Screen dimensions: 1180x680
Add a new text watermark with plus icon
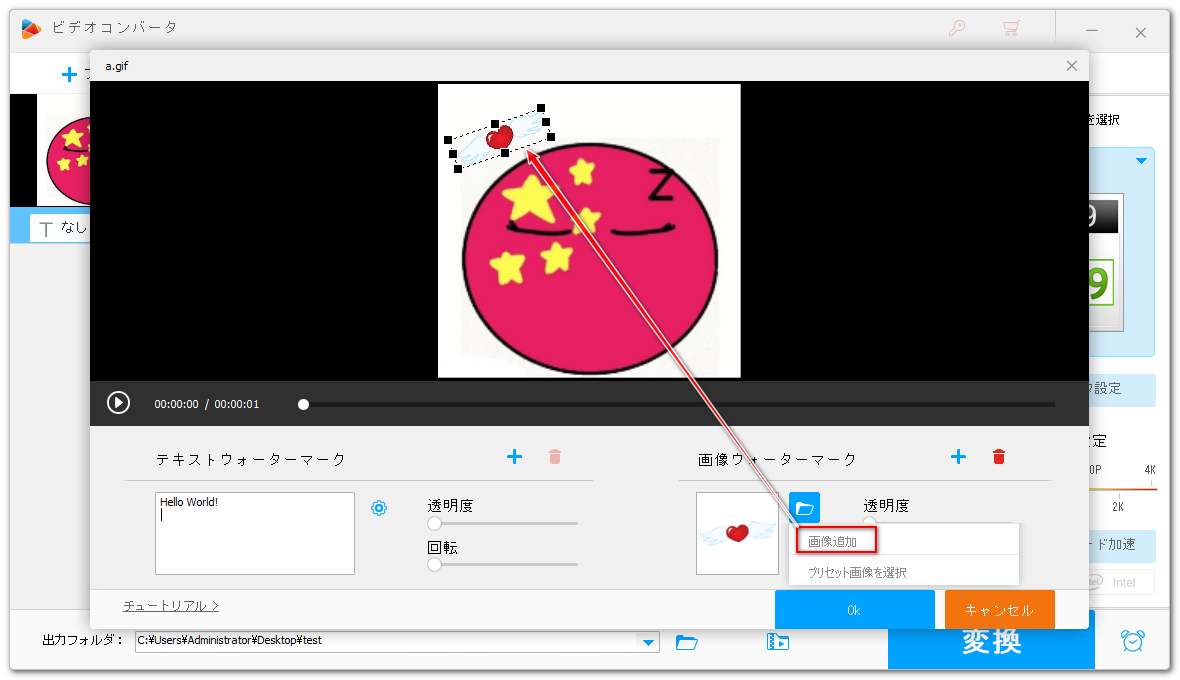coord(514,457)
